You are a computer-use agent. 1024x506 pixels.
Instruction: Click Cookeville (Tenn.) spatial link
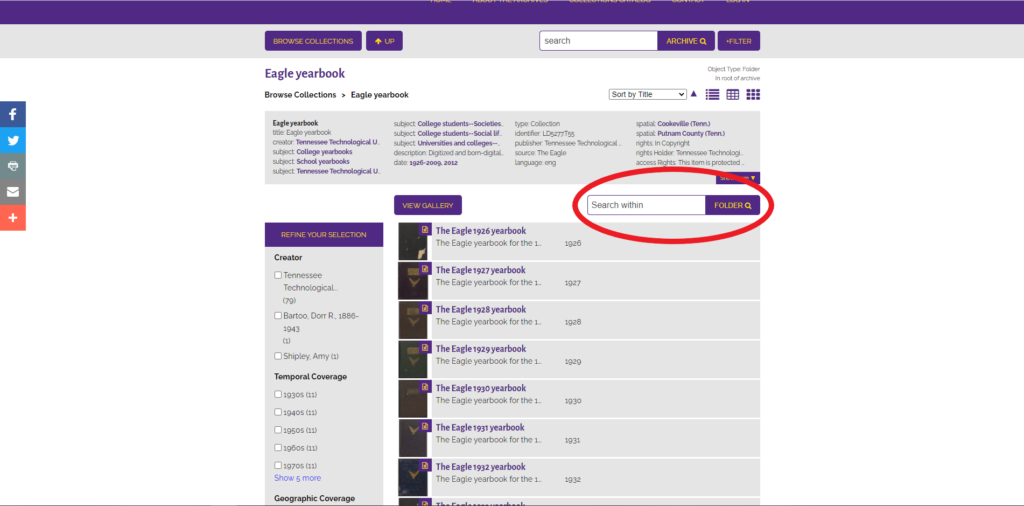[684, 123]
